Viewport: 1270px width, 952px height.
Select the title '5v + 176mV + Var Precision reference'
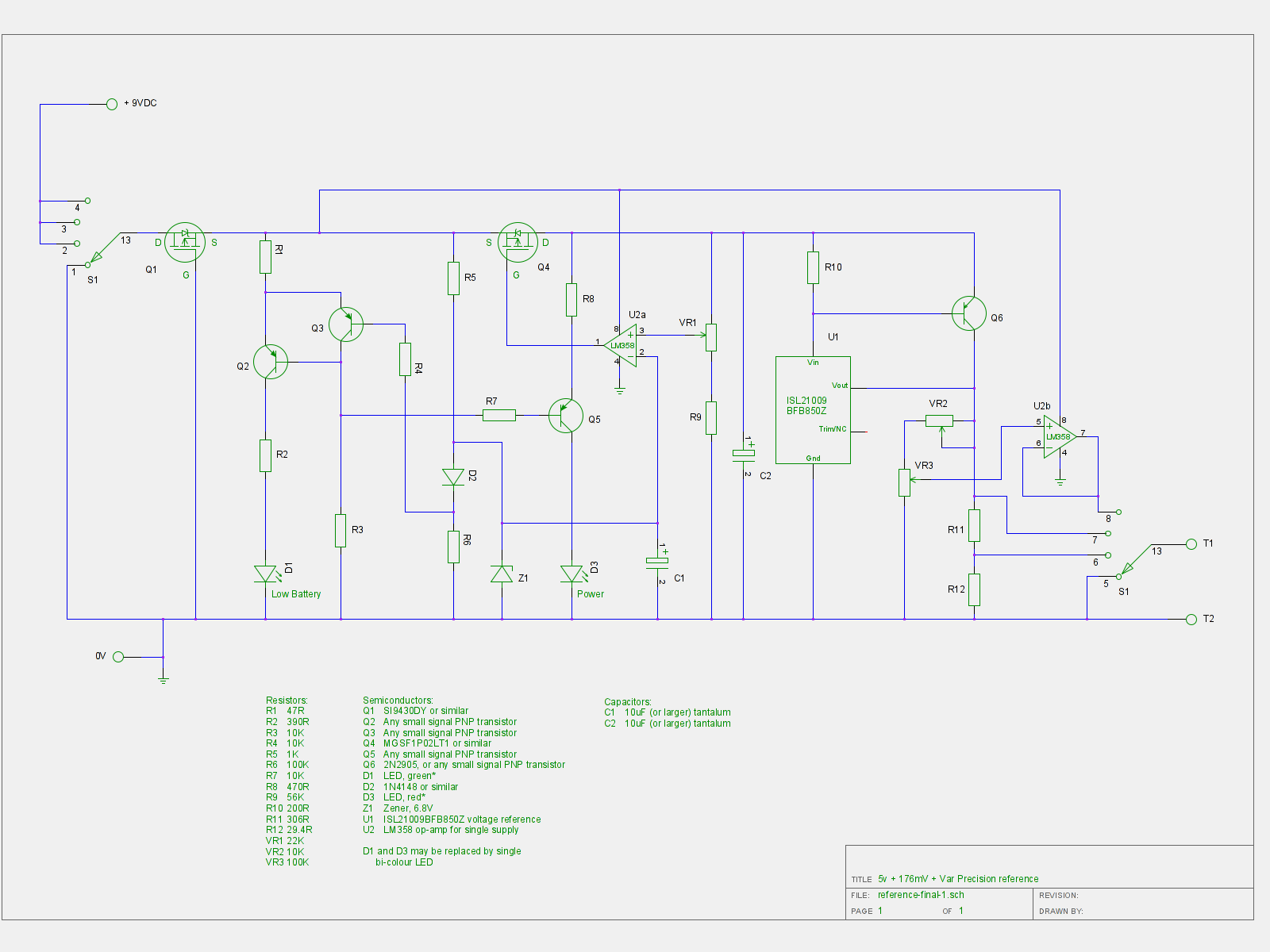[x=958, y=879]
